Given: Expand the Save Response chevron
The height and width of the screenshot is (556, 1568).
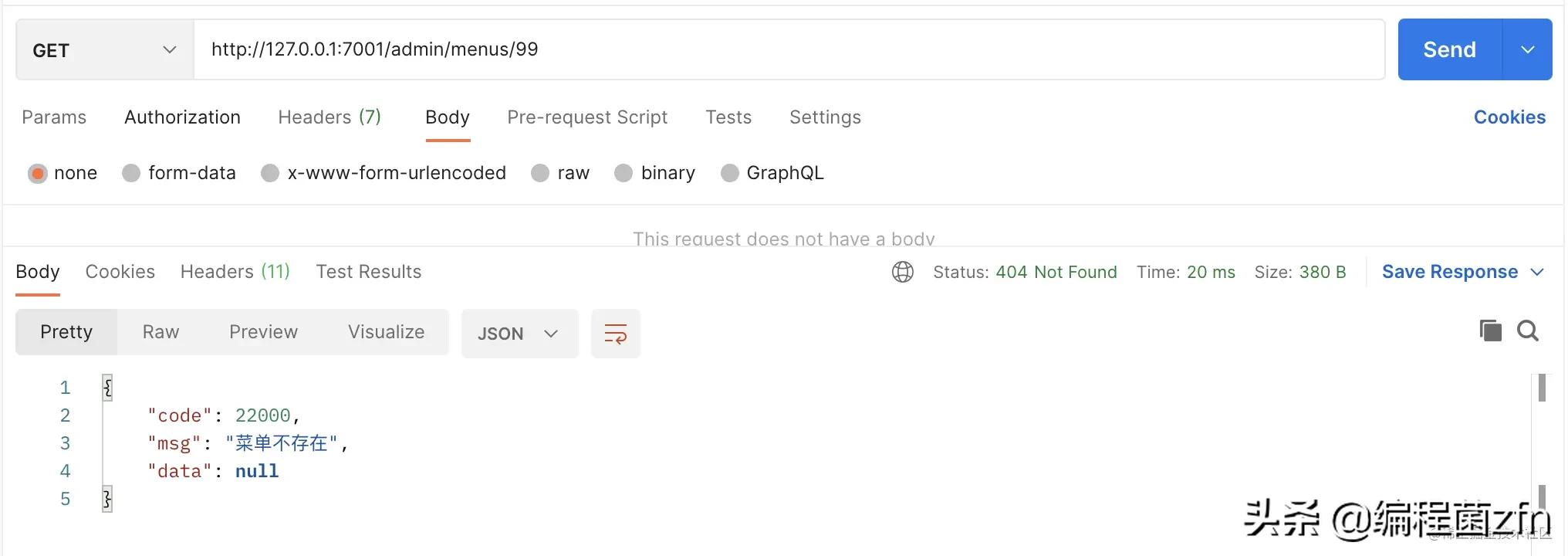Looking at the screenshot, I should tap(1536, 272).
